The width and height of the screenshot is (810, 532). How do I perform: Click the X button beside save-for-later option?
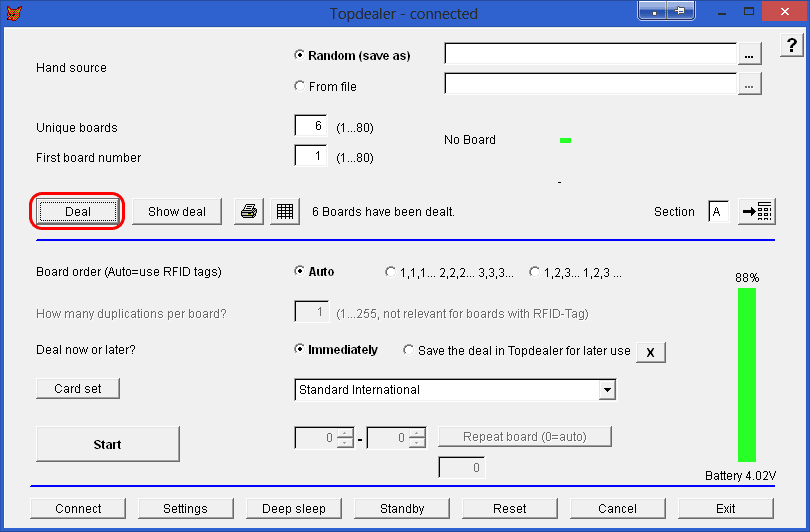point(650,352)
